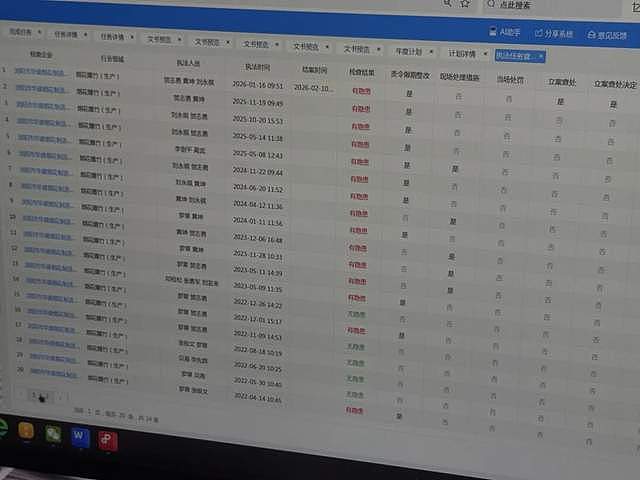
Task: Open Word from the taskbar
Action: pos(80,436)
